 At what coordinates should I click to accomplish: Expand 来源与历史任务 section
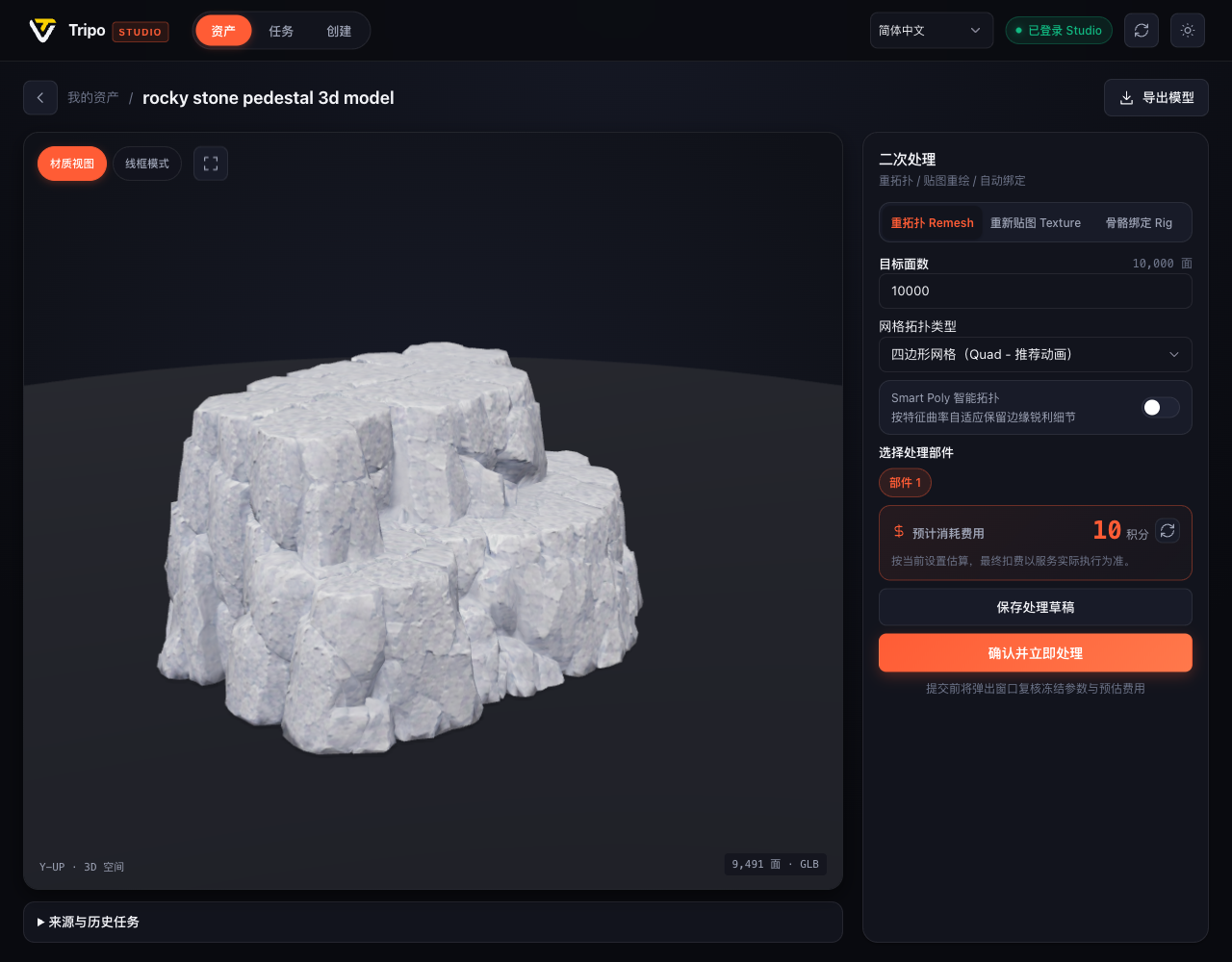click(x=433, y=922)
